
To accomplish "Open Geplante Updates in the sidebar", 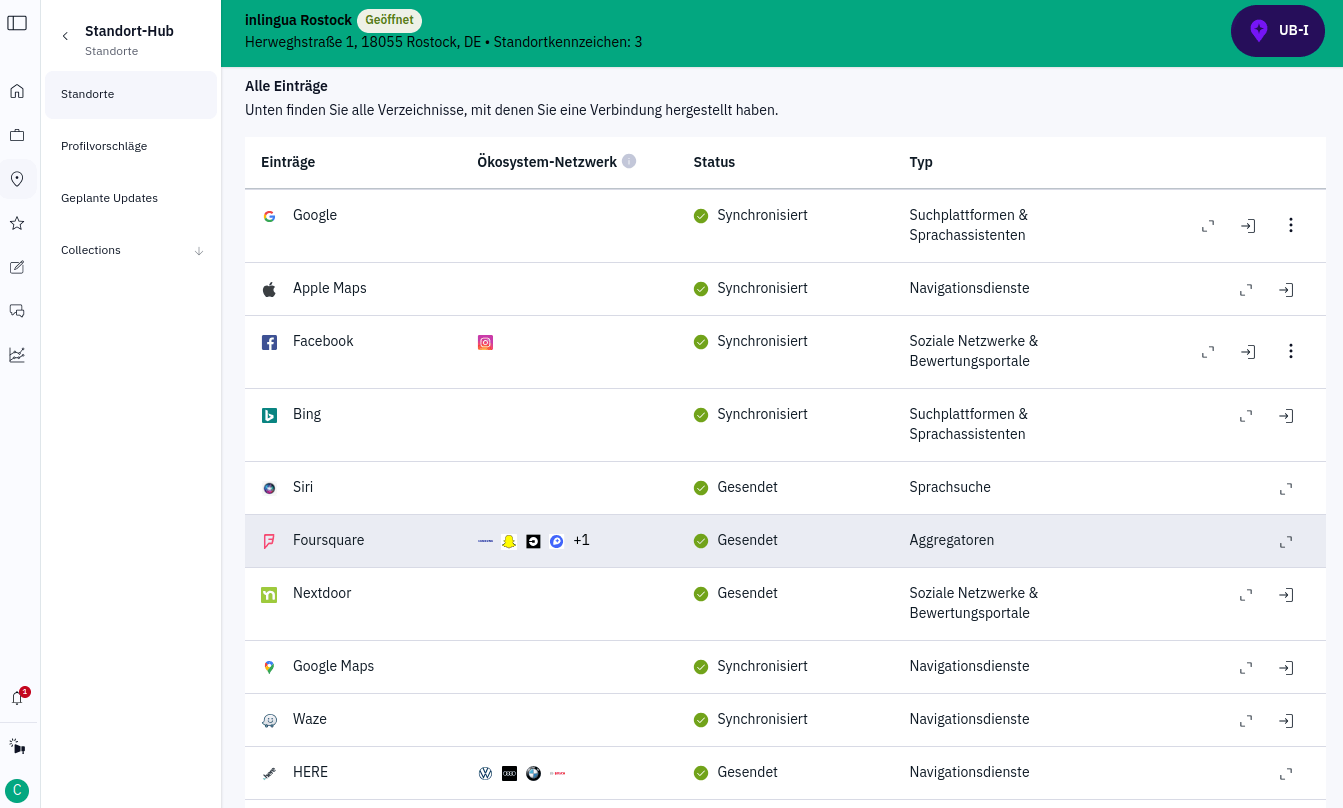I will (131, 198).
